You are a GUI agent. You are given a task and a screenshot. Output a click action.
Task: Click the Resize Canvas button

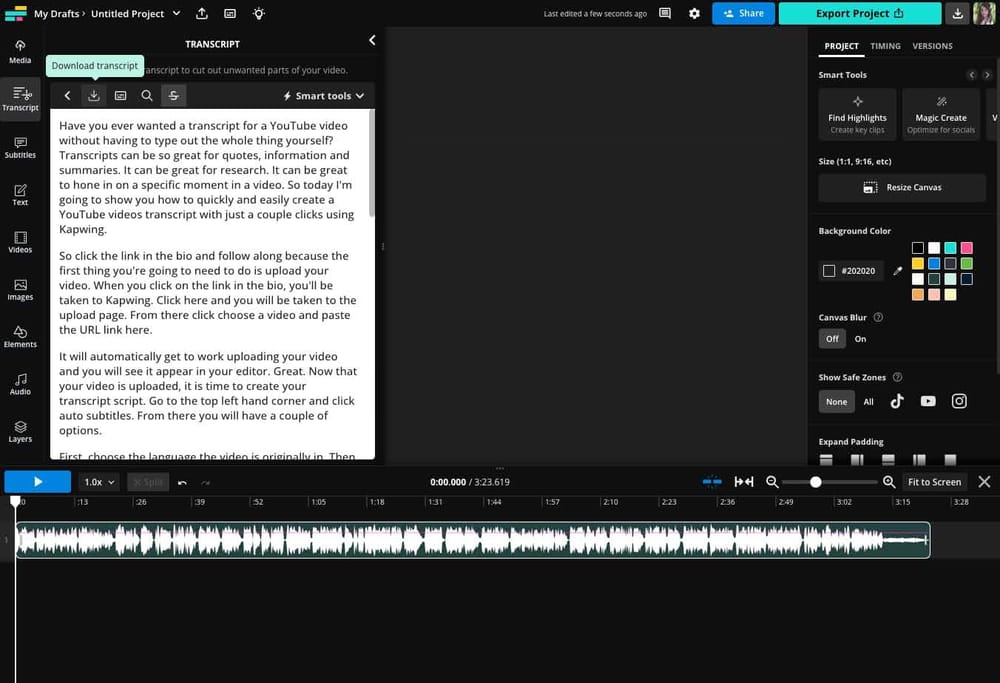[902, 187]
